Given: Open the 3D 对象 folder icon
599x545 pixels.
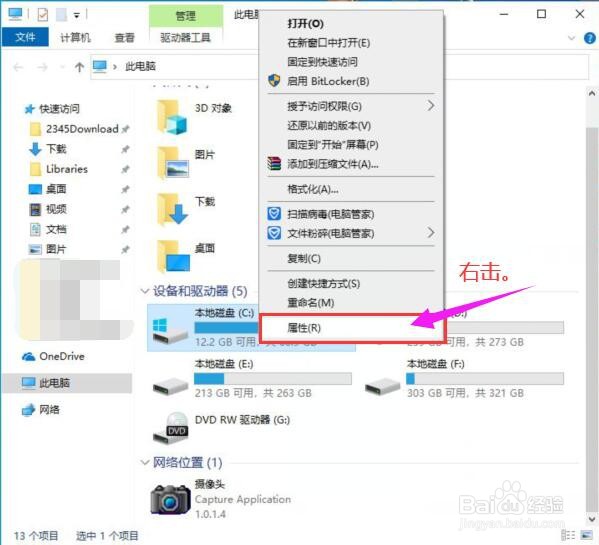Looking at the screenshot, I should click(172, 116).
